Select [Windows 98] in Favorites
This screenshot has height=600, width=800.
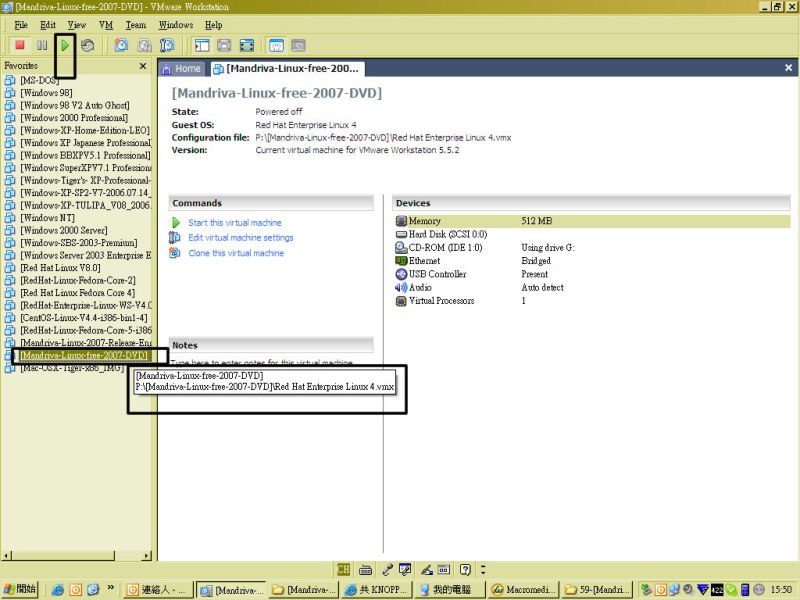[x=46, y=92]
